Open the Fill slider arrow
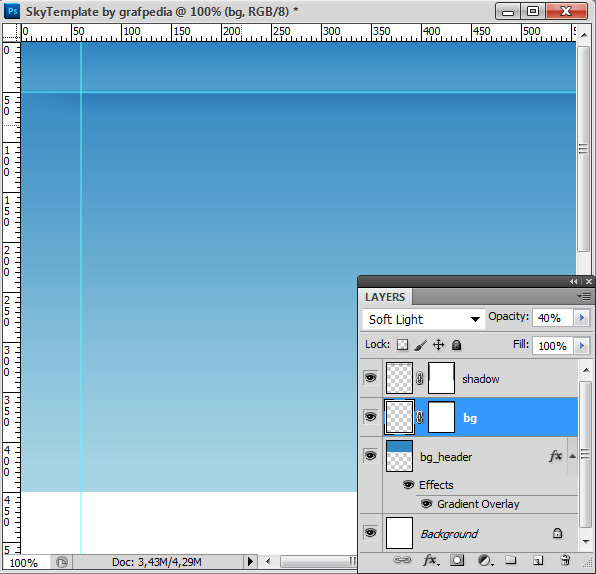 (582, 346)
